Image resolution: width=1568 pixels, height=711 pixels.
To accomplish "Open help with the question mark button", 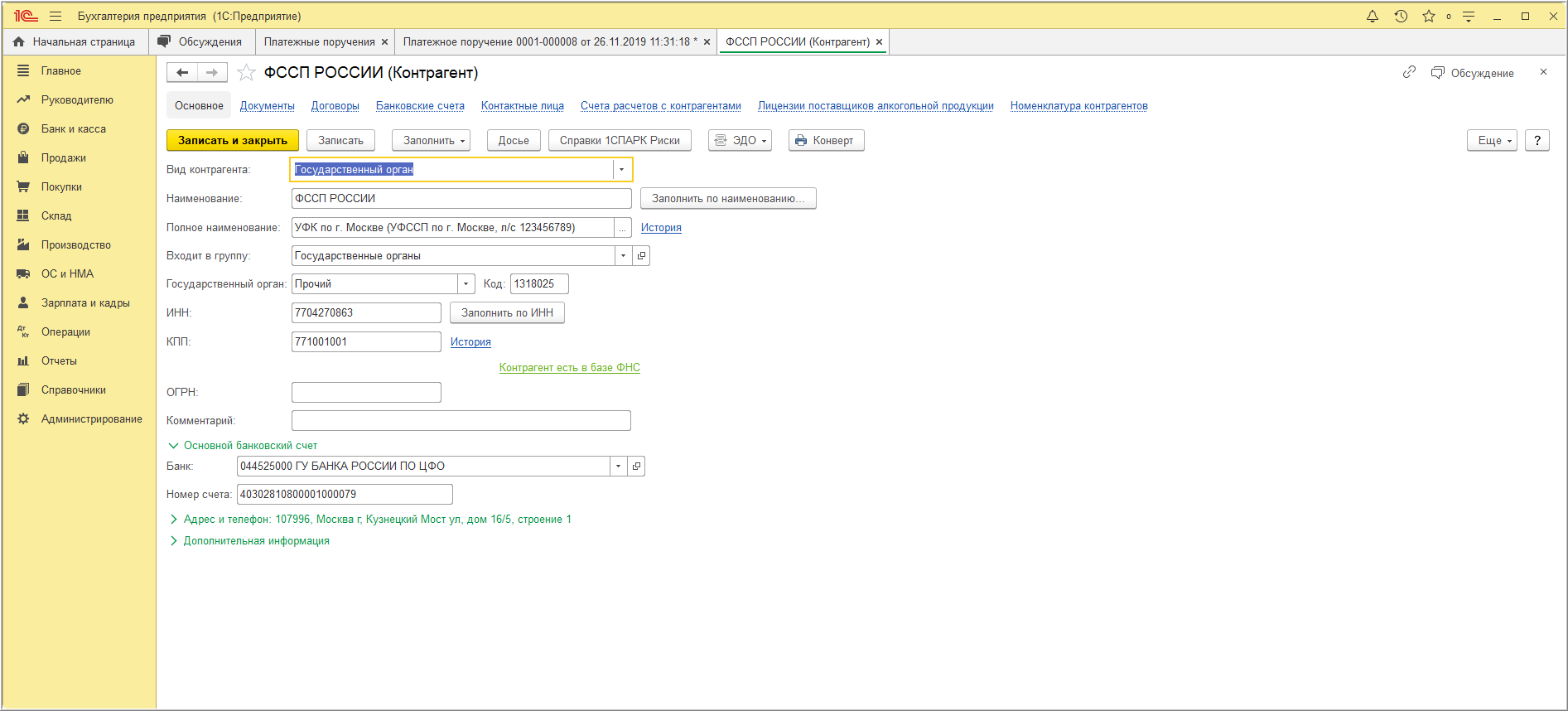I will click(1537, 141).
